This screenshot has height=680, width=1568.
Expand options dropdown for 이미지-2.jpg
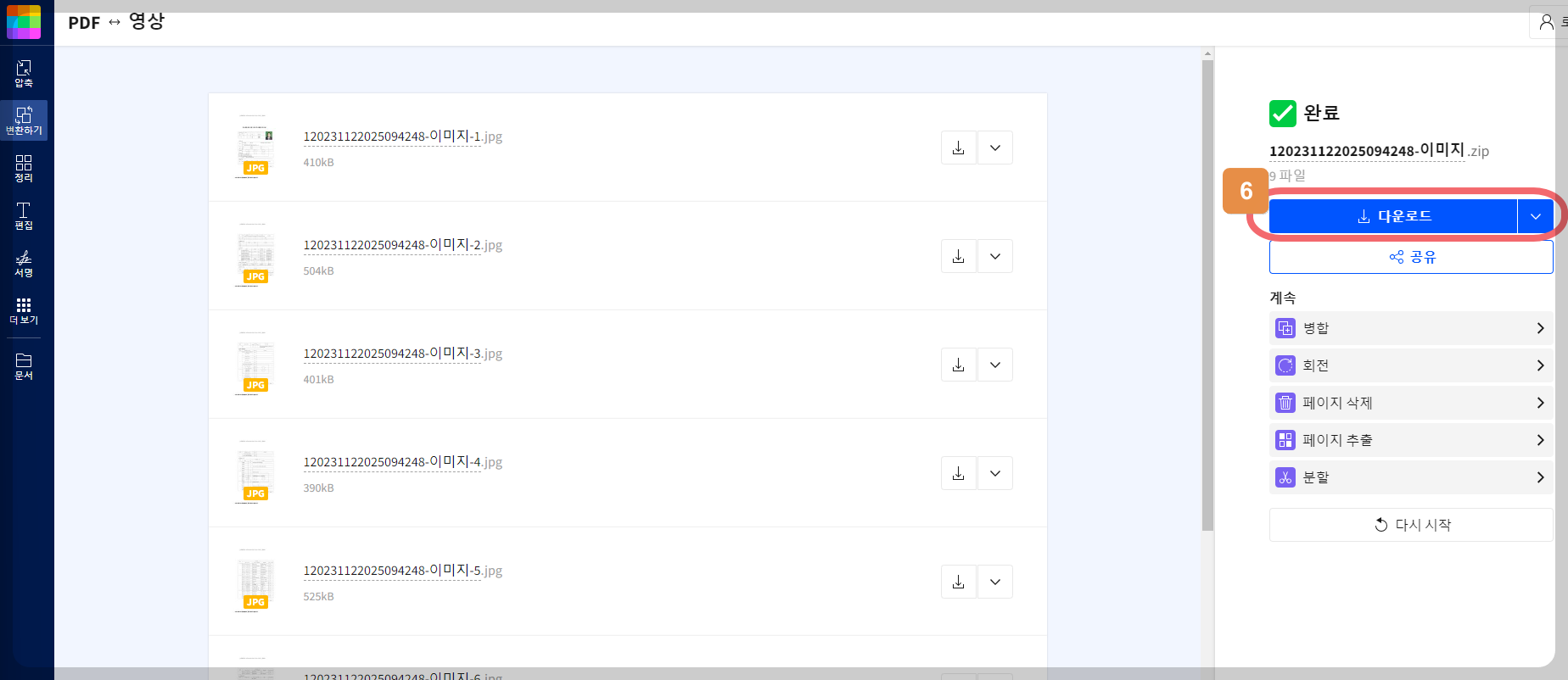tap(995, 256)
